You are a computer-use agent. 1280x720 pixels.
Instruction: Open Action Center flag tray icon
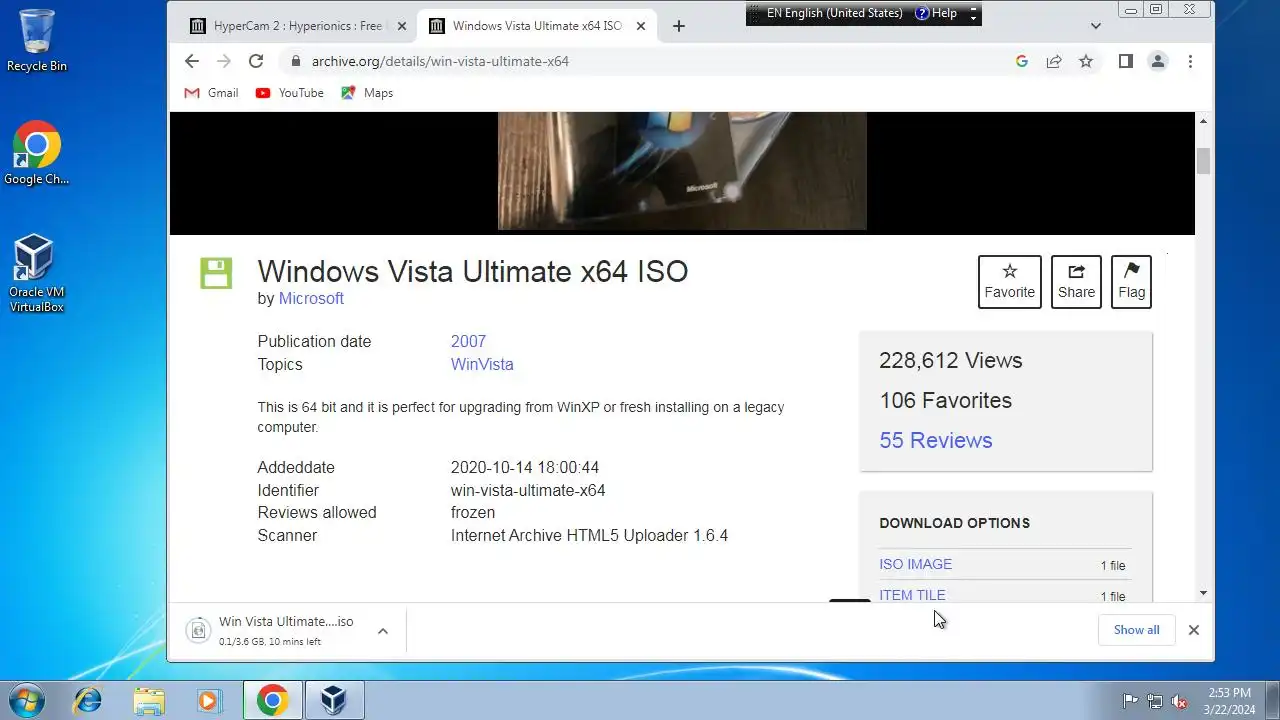pyautogui.click(x=1131, y=701)
